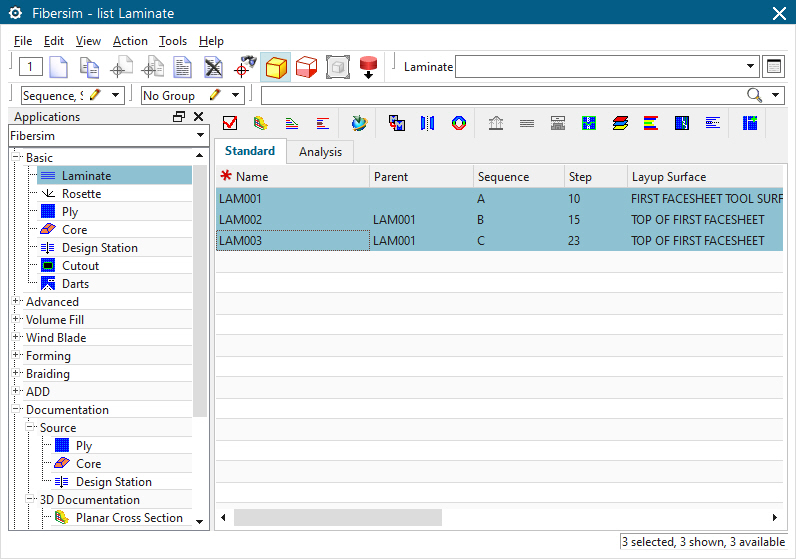Toggle the yellow shaded cube display button
Viewport: 796px width, 559px height.
pos(276,67)
